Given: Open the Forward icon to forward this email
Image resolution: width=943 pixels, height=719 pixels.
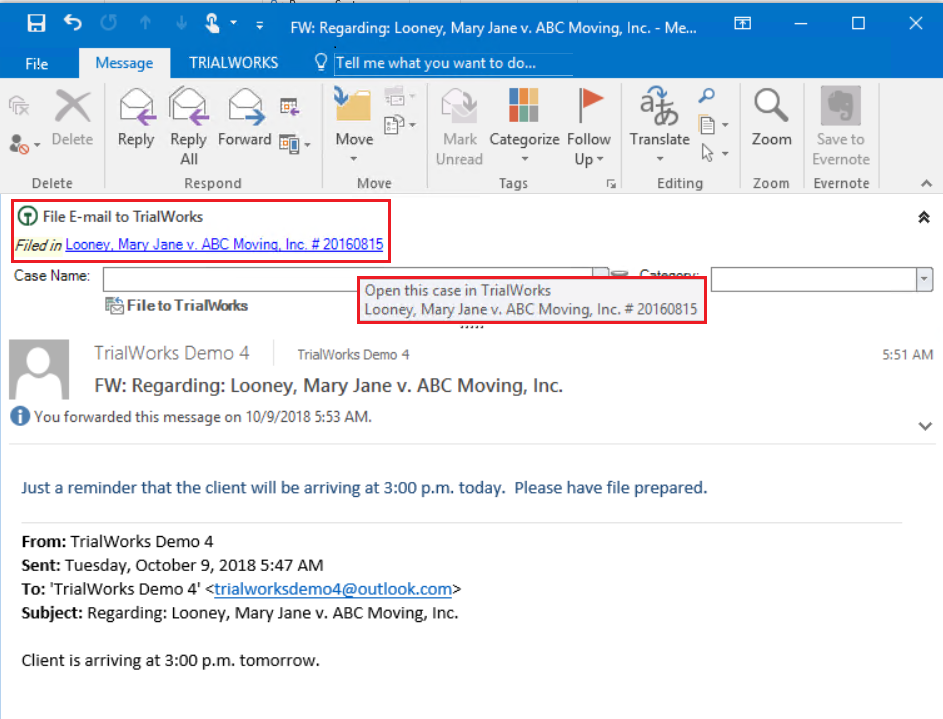Looking at the screenshot, I should 244,110.
